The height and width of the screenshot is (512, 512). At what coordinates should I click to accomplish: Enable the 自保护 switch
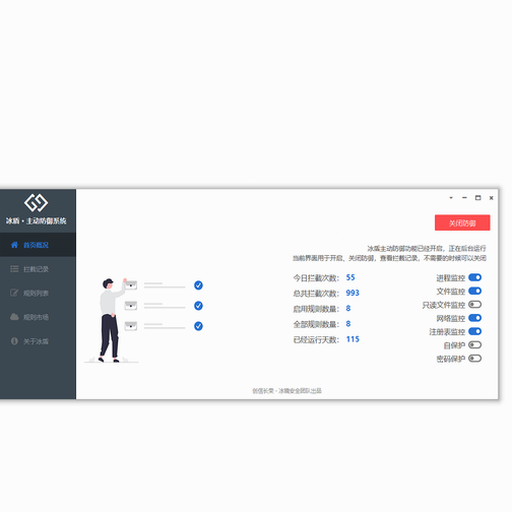pos(475,345)
